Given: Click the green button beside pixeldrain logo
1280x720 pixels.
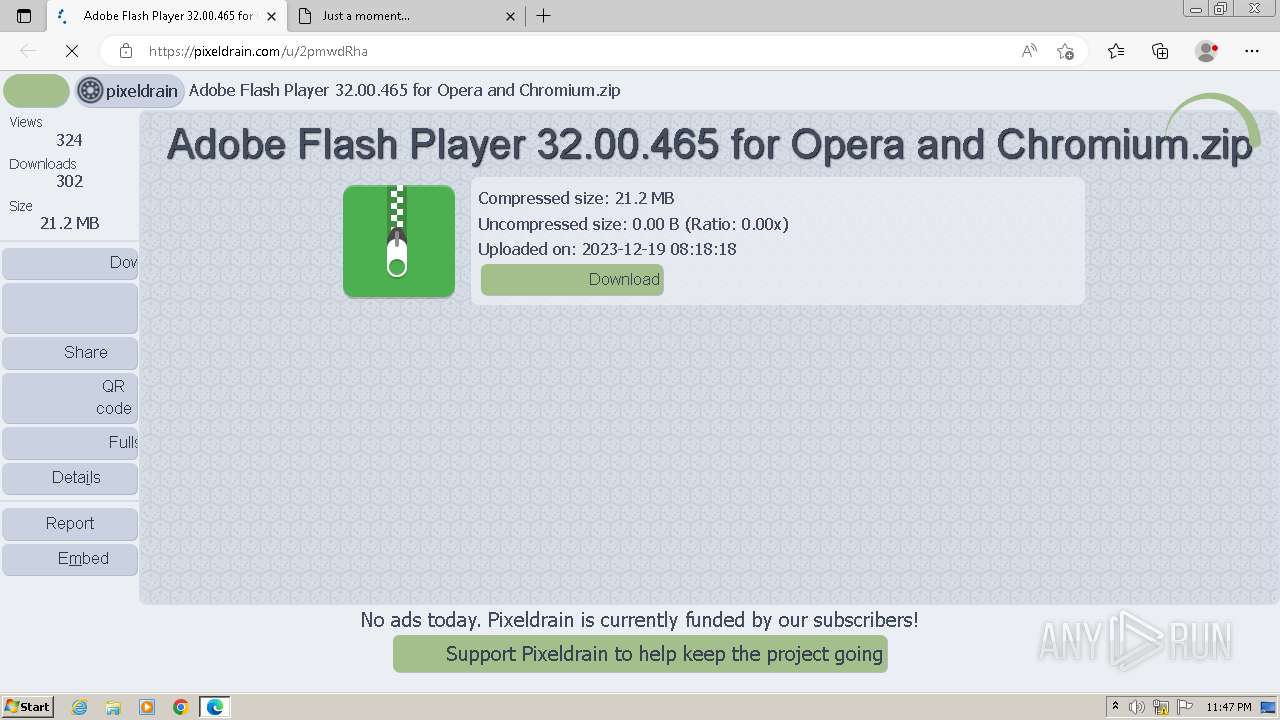Looking at the screenshot, I should coord(36,91).
